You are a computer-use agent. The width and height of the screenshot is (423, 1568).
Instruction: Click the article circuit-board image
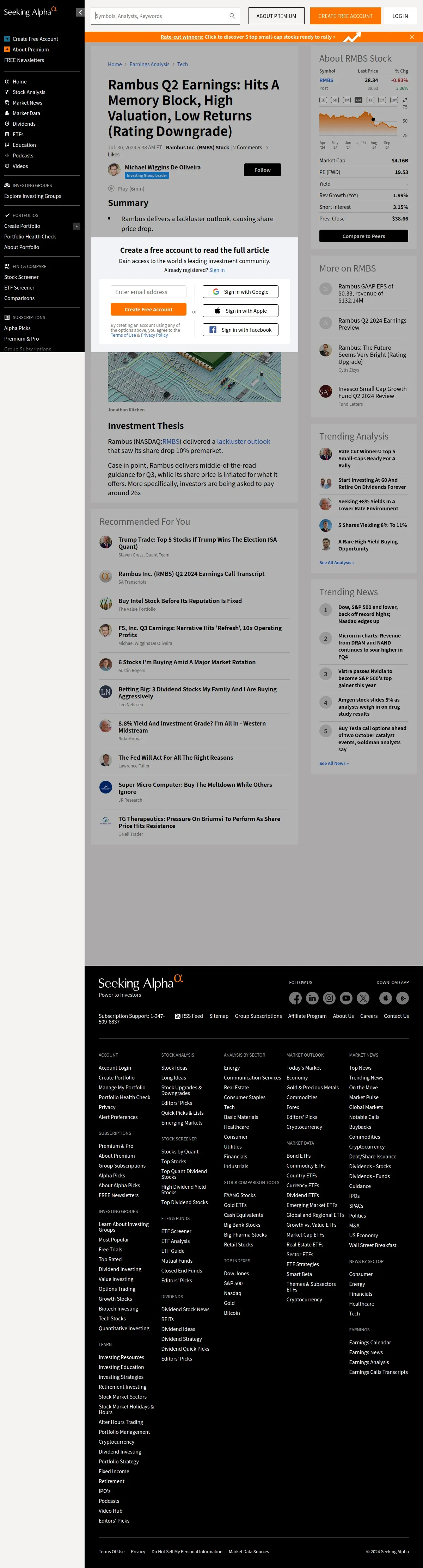click(x=195, y=377)
